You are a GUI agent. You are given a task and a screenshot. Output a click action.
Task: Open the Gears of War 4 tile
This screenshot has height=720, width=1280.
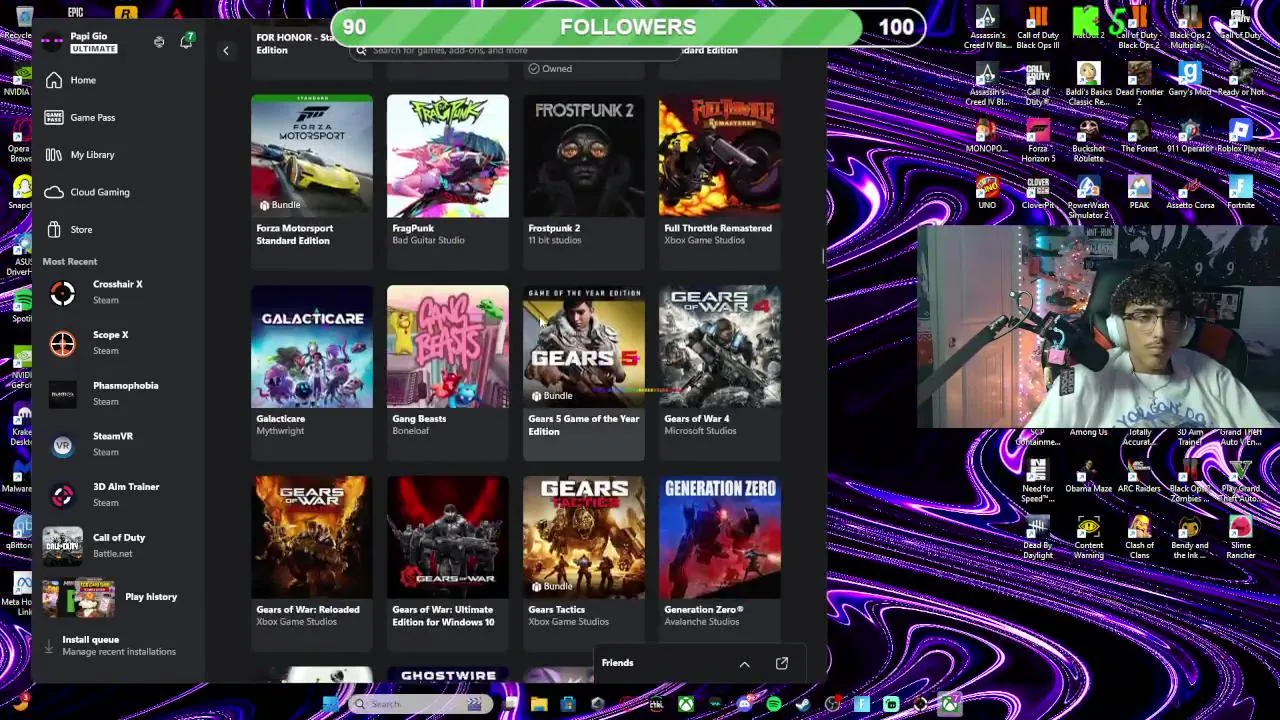point(720,372)
